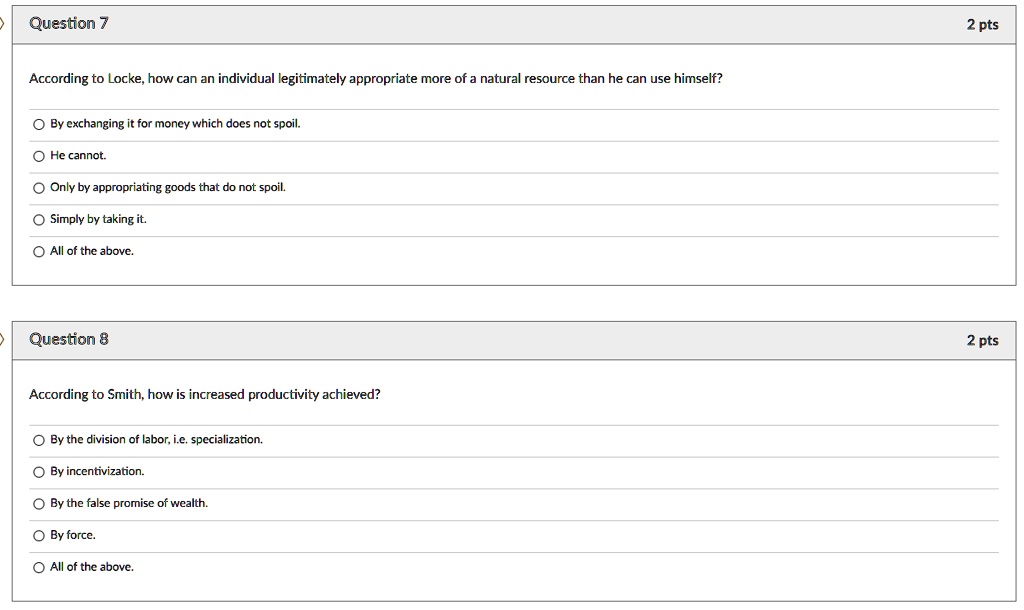Choose 'By the division of labor' answer
The image size is (1024, 610).
(39, 440)
